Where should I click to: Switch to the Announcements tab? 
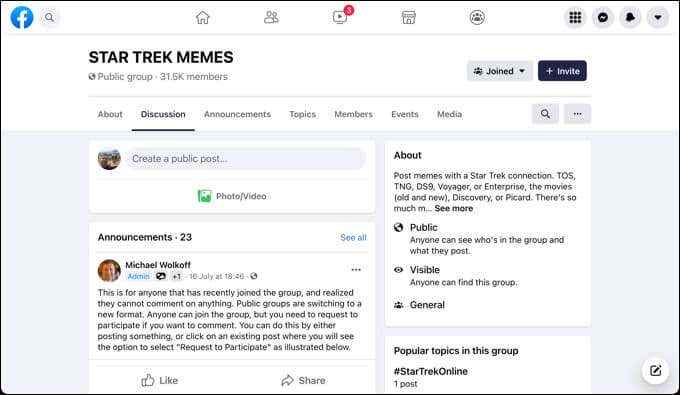point(237,114)
